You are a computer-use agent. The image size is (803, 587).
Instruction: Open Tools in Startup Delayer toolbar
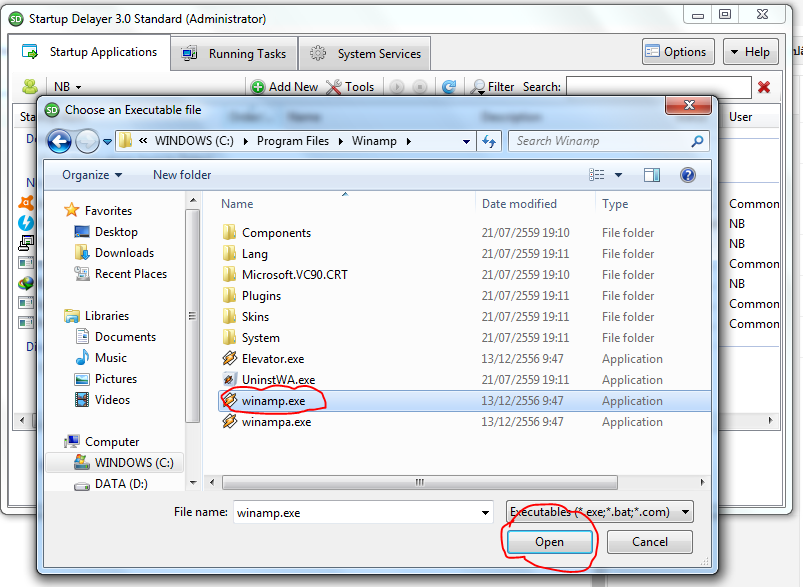pyautogui.click(x=350, y=87)
